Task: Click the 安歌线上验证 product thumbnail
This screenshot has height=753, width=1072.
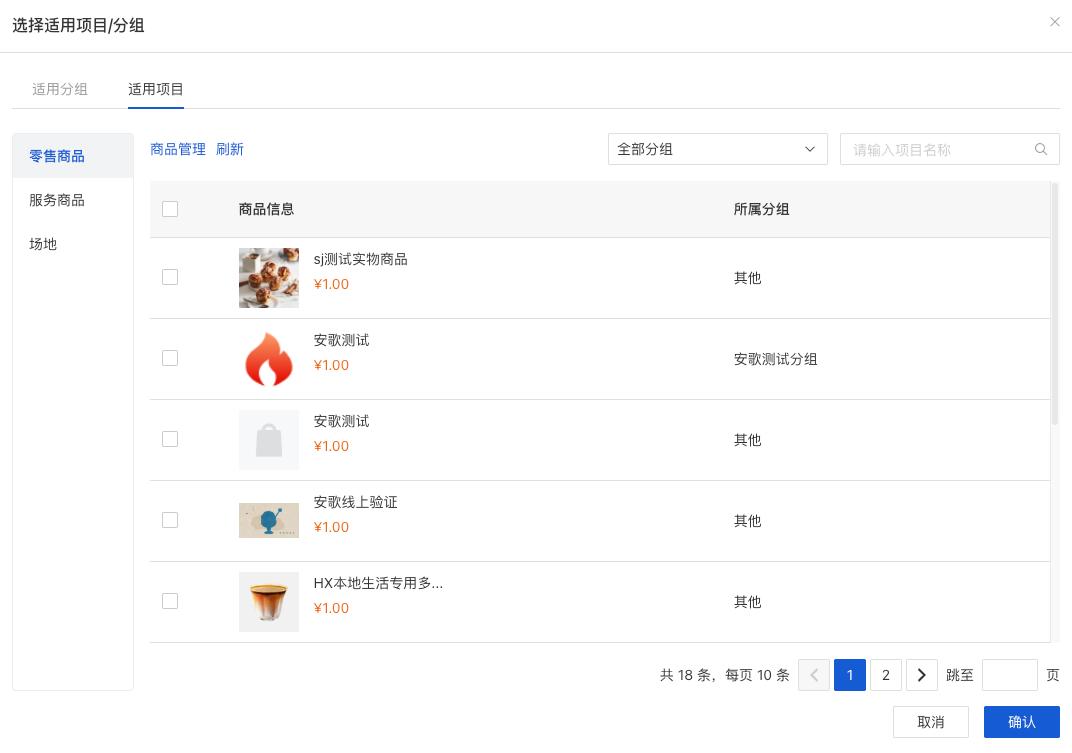Action: (269, 520)
